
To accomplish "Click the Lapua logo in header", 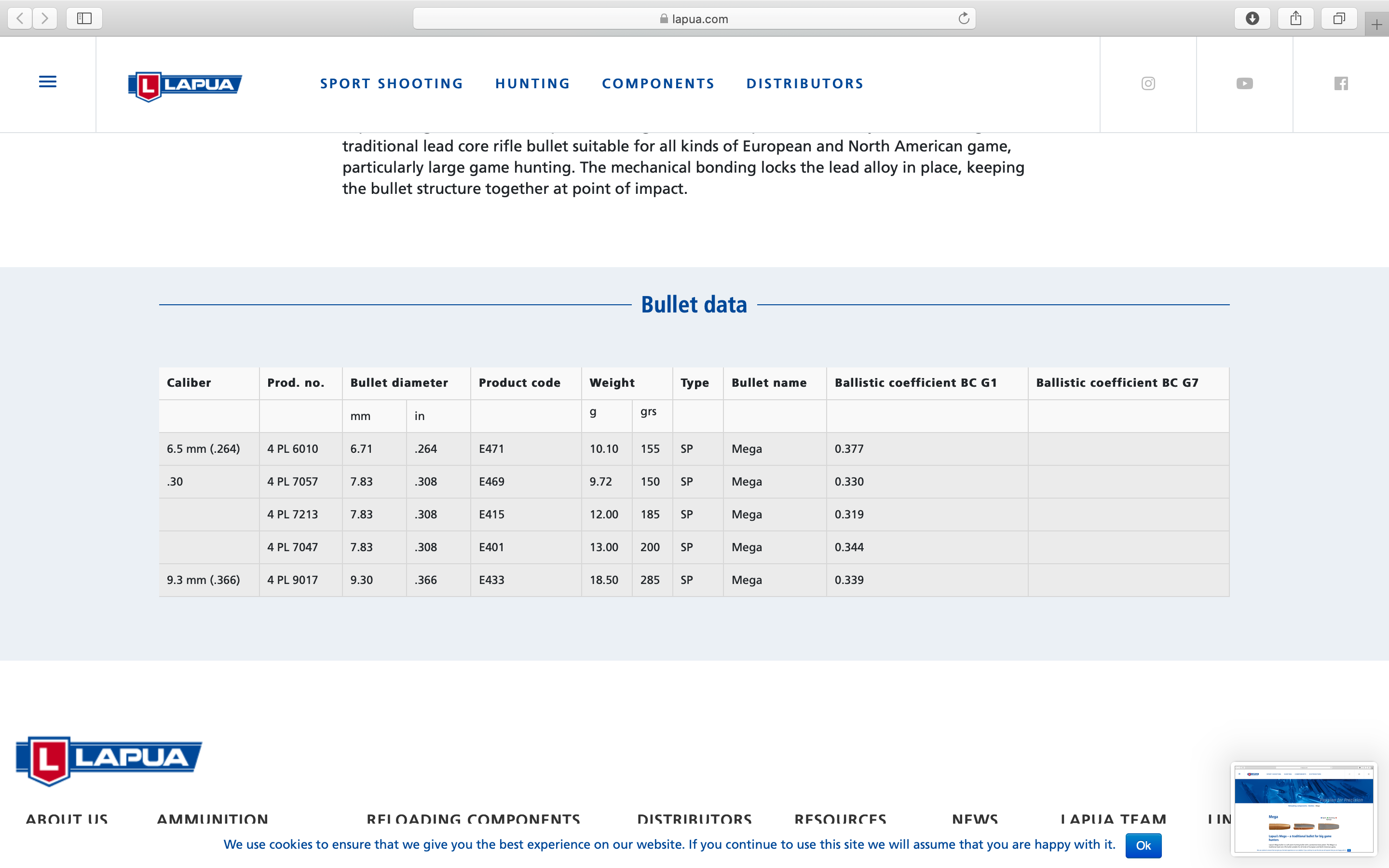I will click(185, 86).
